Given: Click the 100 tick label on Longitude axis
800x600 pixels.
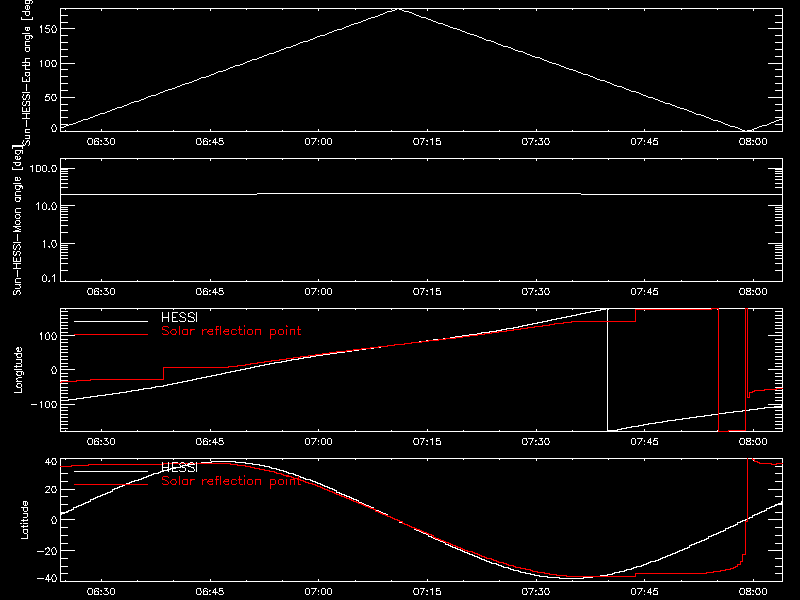Looking at the screenshot, I should [48, 336].
